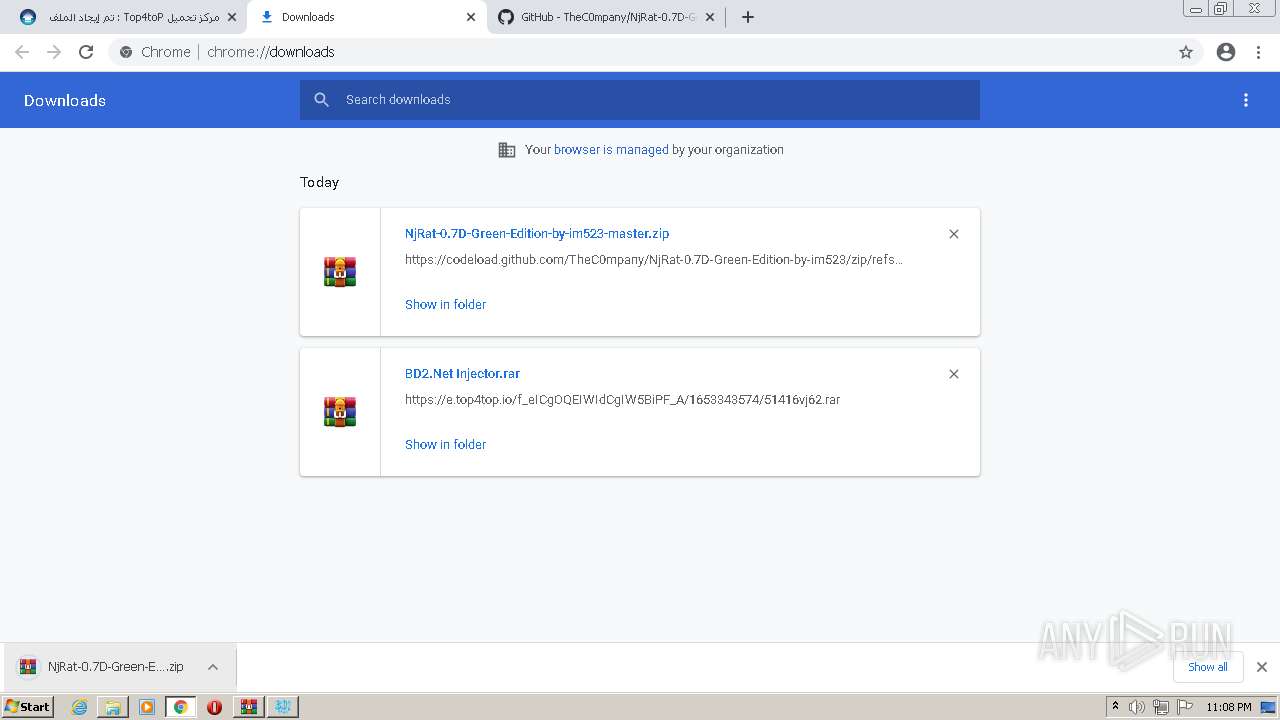Open the BD2.Net Injector.rar file link
This screenshot has height=720, width=1280.
(462, 374)
